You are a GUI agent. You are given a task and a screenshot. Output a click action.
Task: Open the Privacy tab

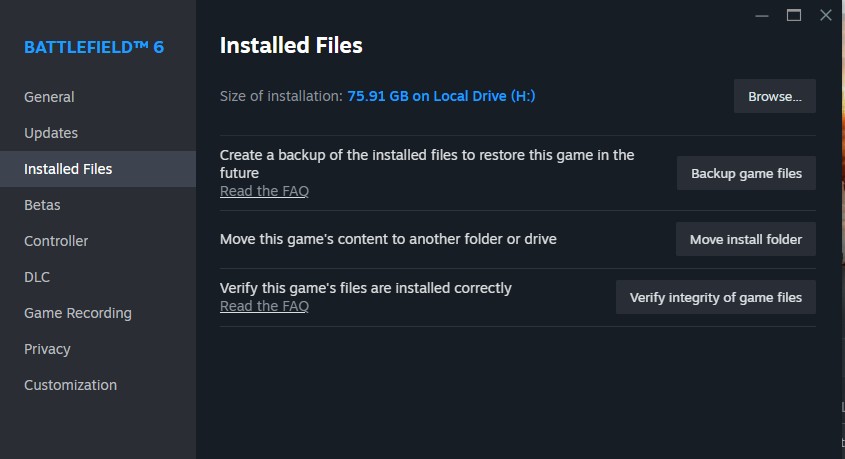click(x=47, y=349)
